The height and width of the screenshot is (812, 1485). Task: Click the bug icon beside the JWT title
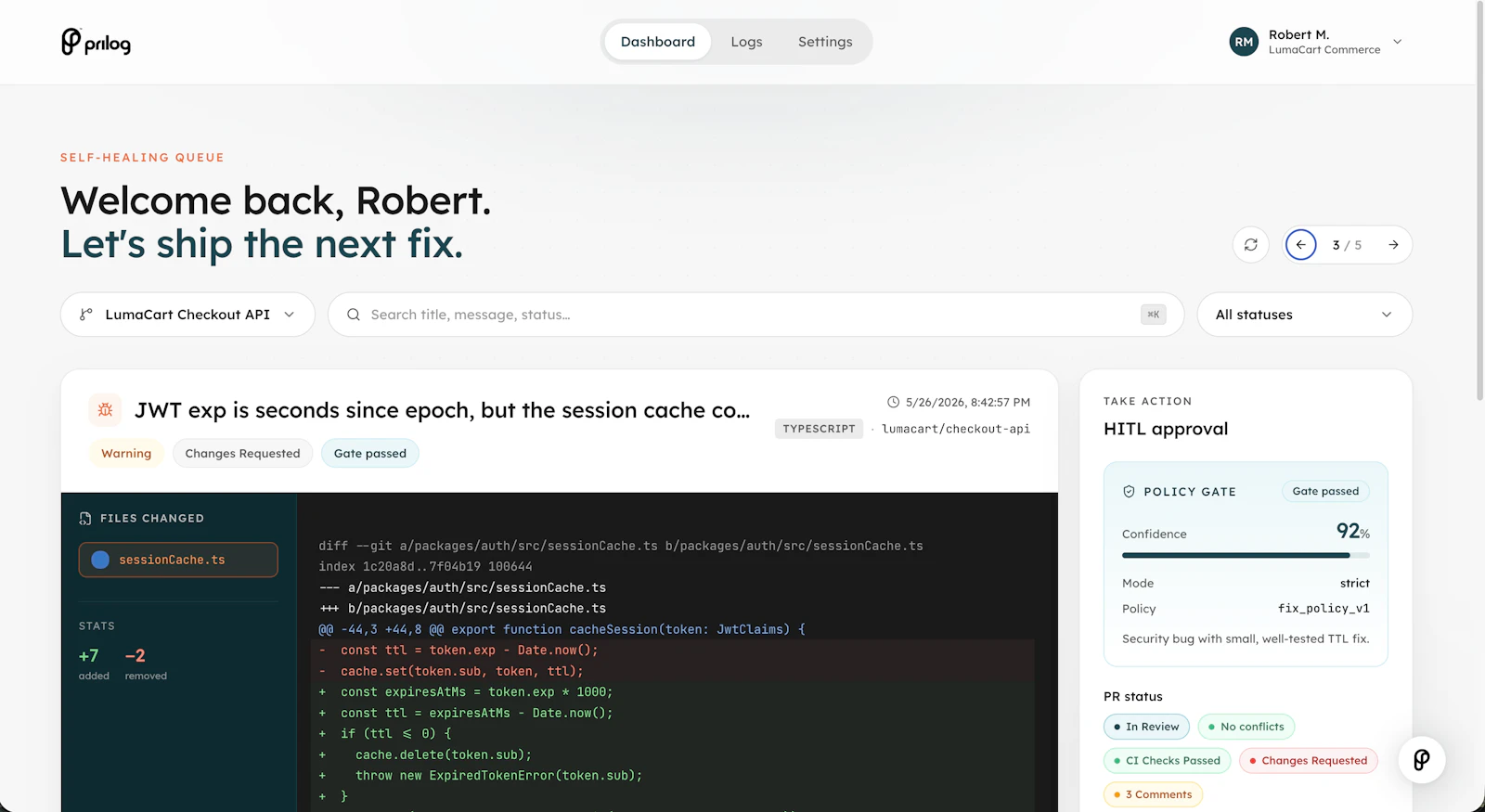pyautogui.click(x=105, y=409)
